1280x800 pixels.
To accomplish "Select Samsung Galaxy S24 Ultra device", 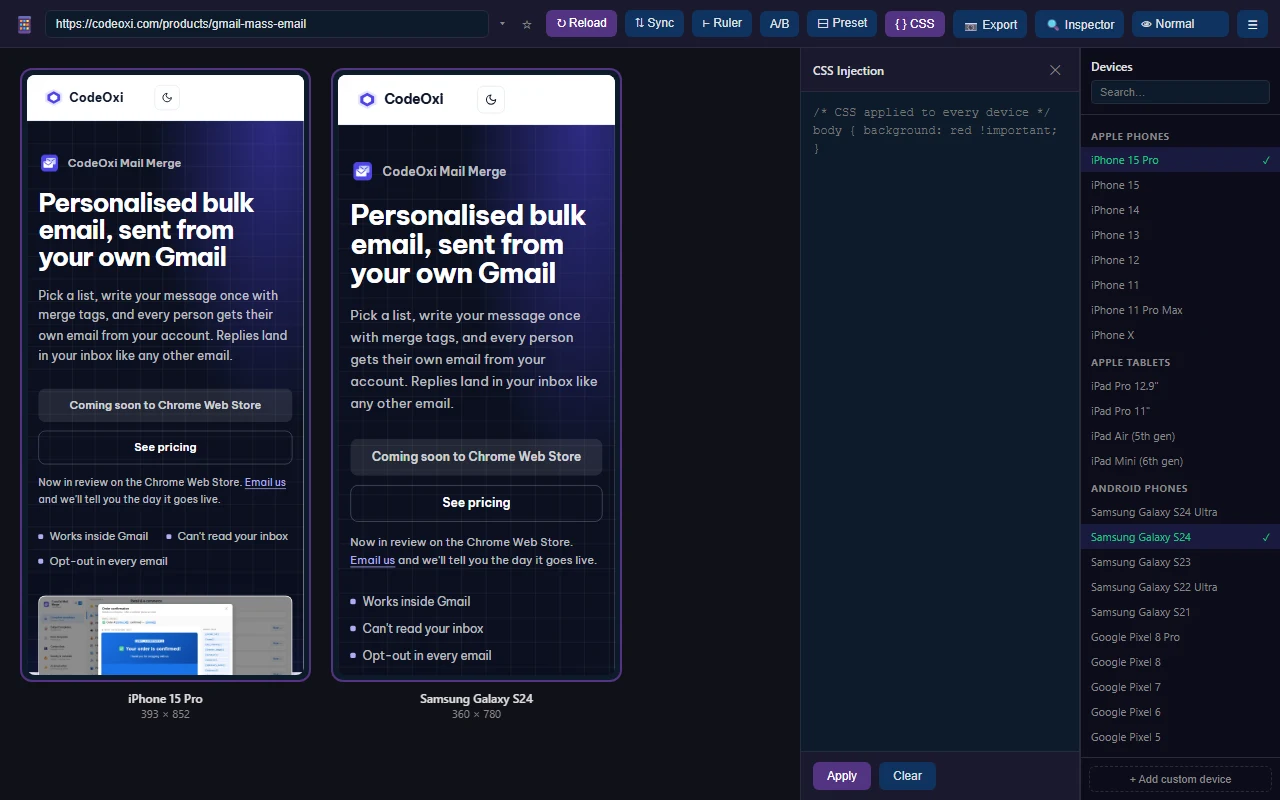I will 1180,512.
